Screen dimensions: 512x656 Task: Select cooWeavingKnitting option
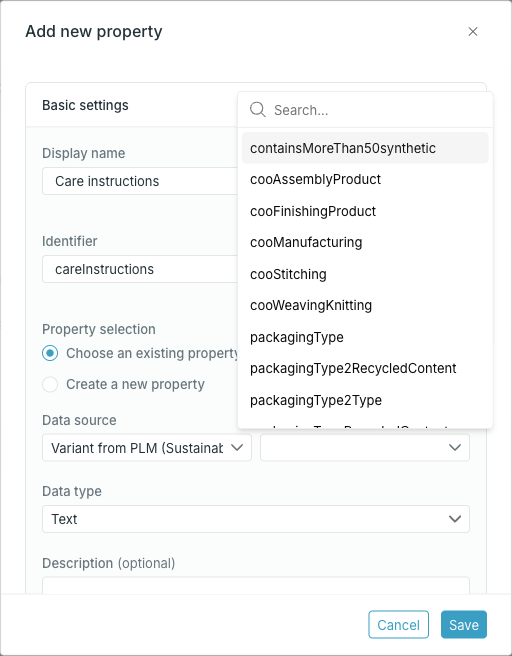click(365, 305)
